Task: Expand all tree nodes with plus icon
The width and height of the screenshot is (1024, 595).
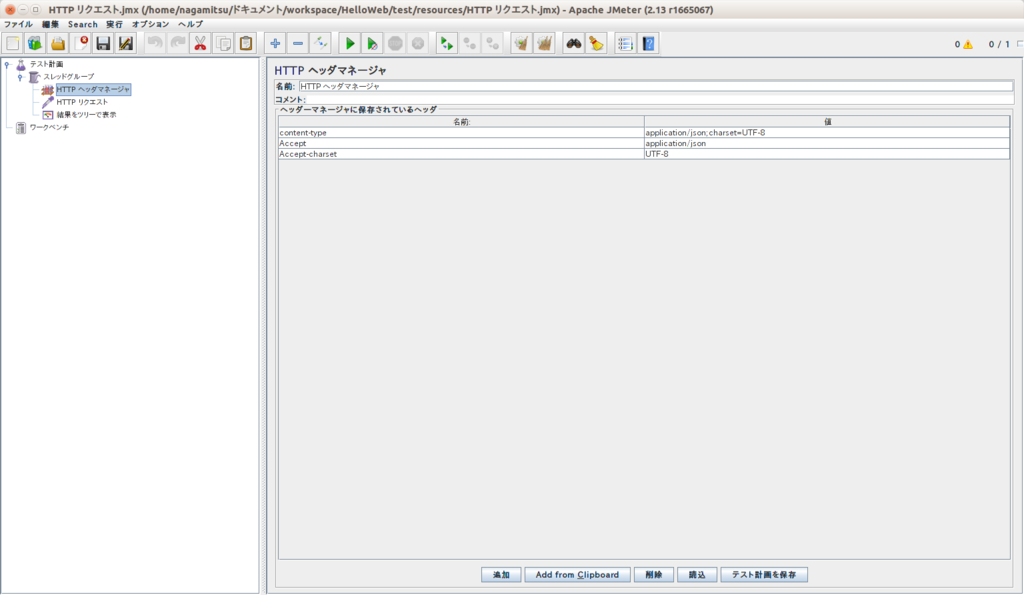Action: coord(275,44)
